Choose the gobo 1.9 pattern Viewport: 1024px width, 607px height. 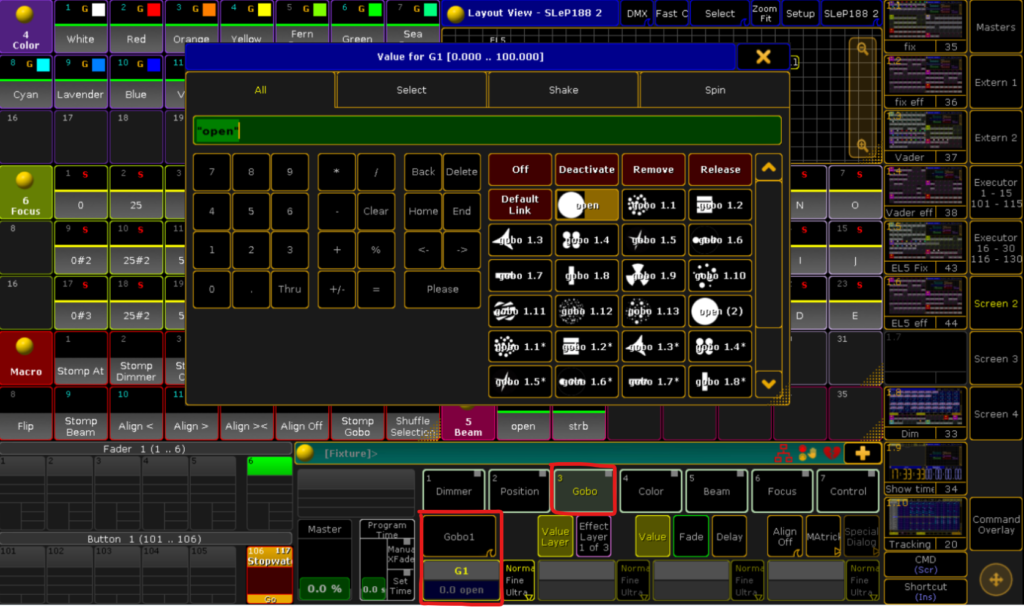[653, 275]
